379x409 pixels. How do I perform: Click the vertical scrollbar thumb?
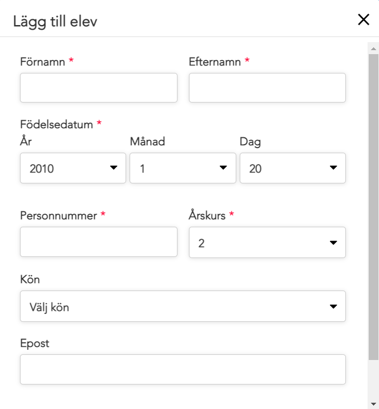373,207
